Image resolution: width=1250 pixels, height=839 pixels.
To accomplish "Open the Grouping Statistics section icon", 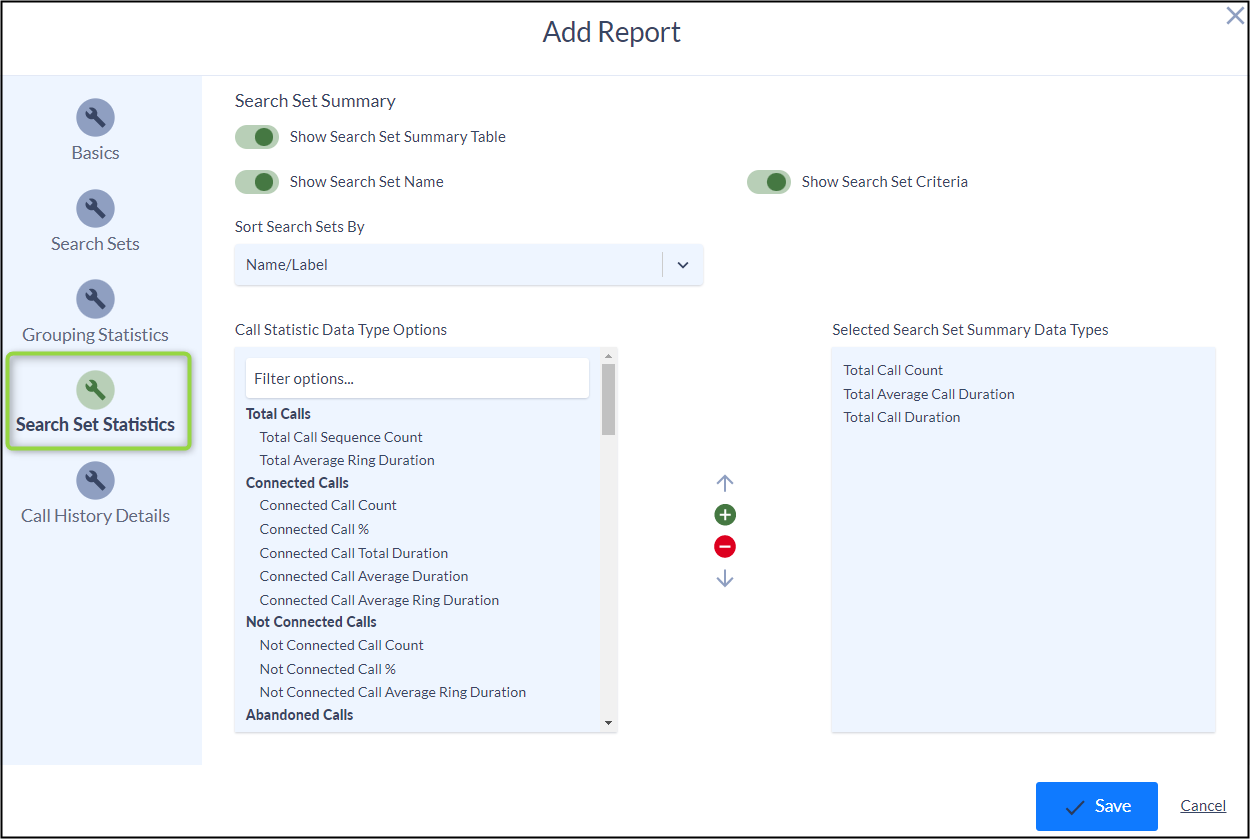I will click(95, 298).
